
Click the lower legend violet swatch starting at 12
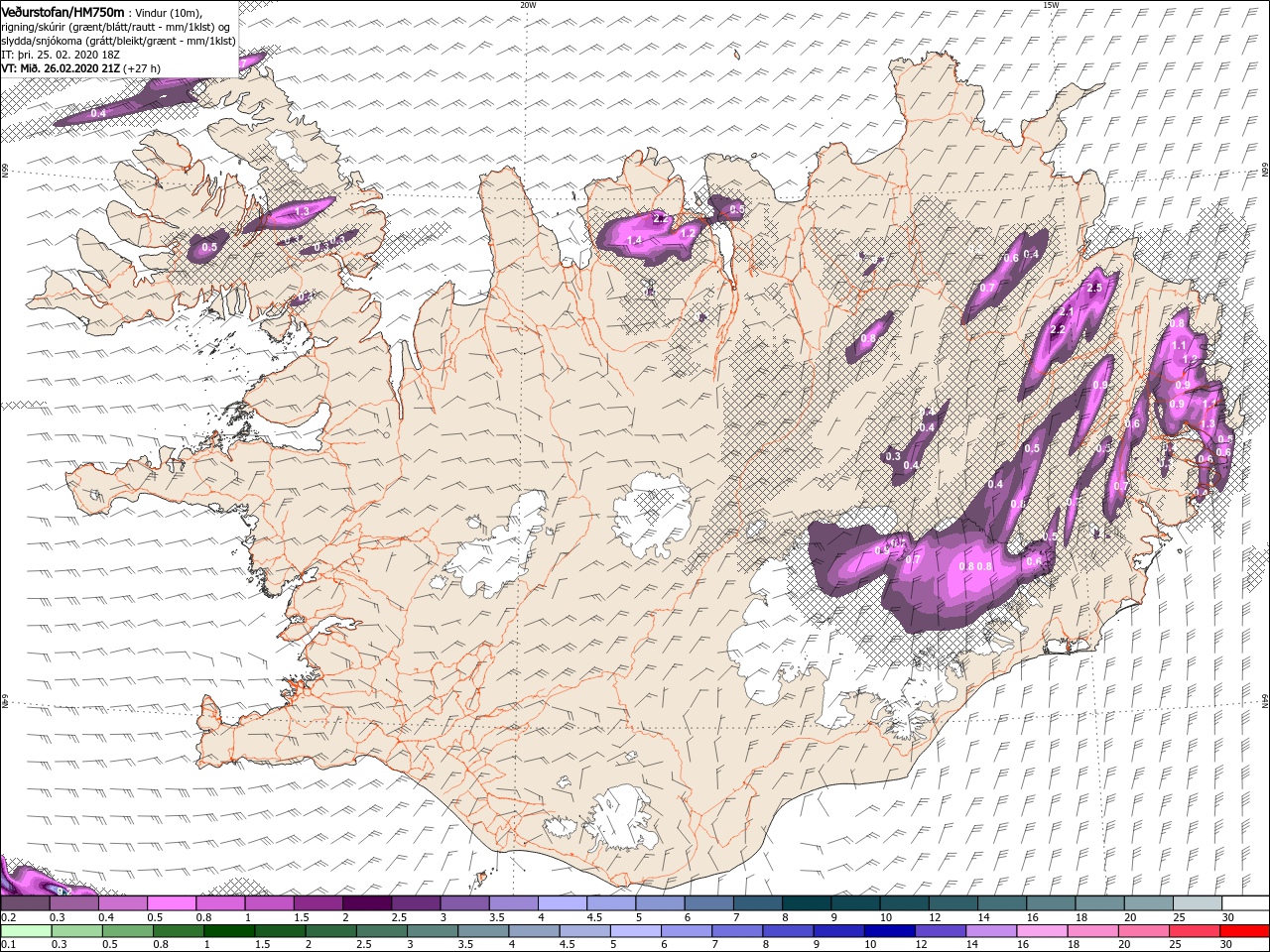tap(940, 931)
